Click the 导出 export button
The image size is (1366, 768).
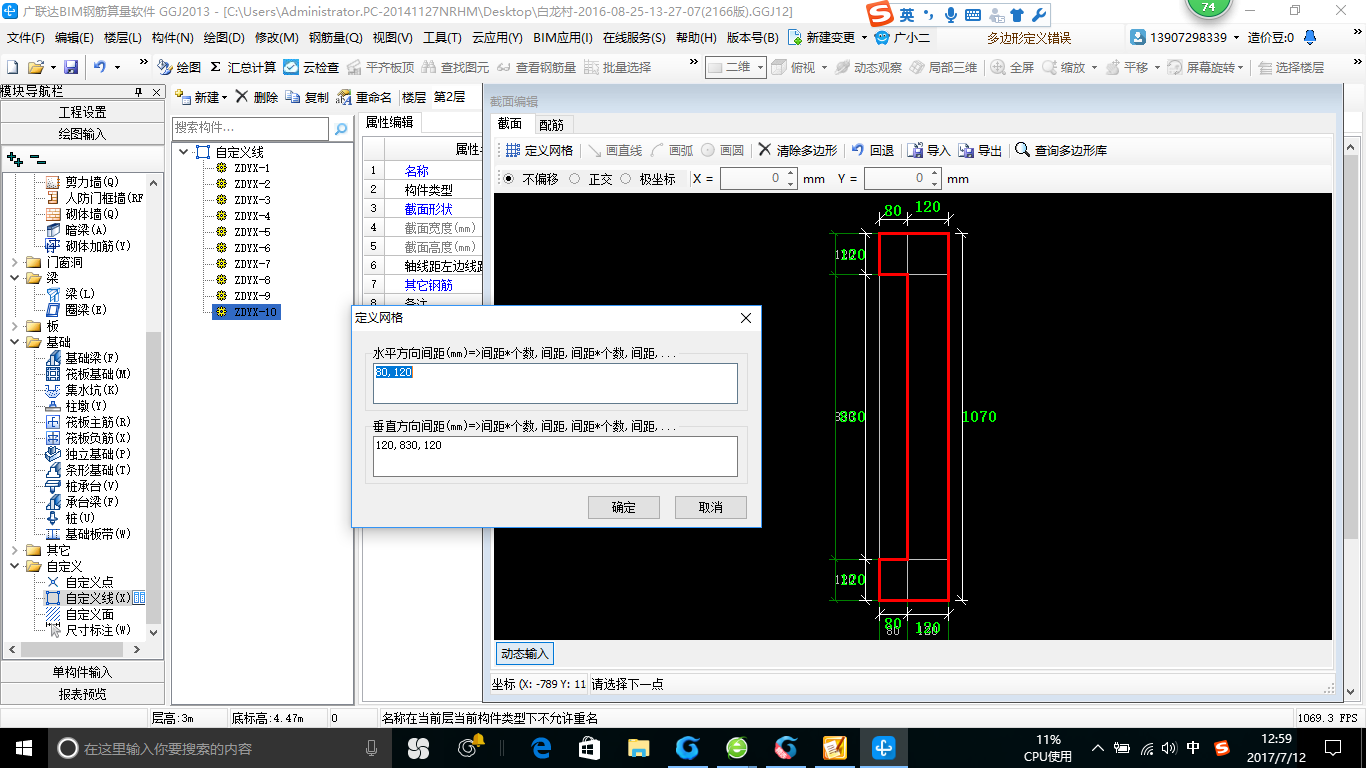pos(980,150)
